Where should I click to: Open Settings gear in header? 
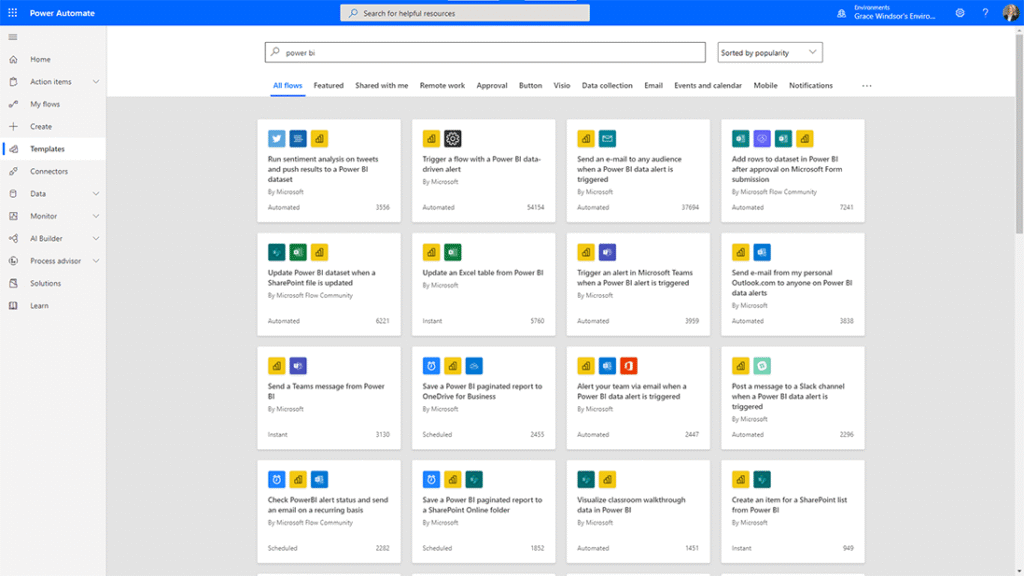point(960,13)
